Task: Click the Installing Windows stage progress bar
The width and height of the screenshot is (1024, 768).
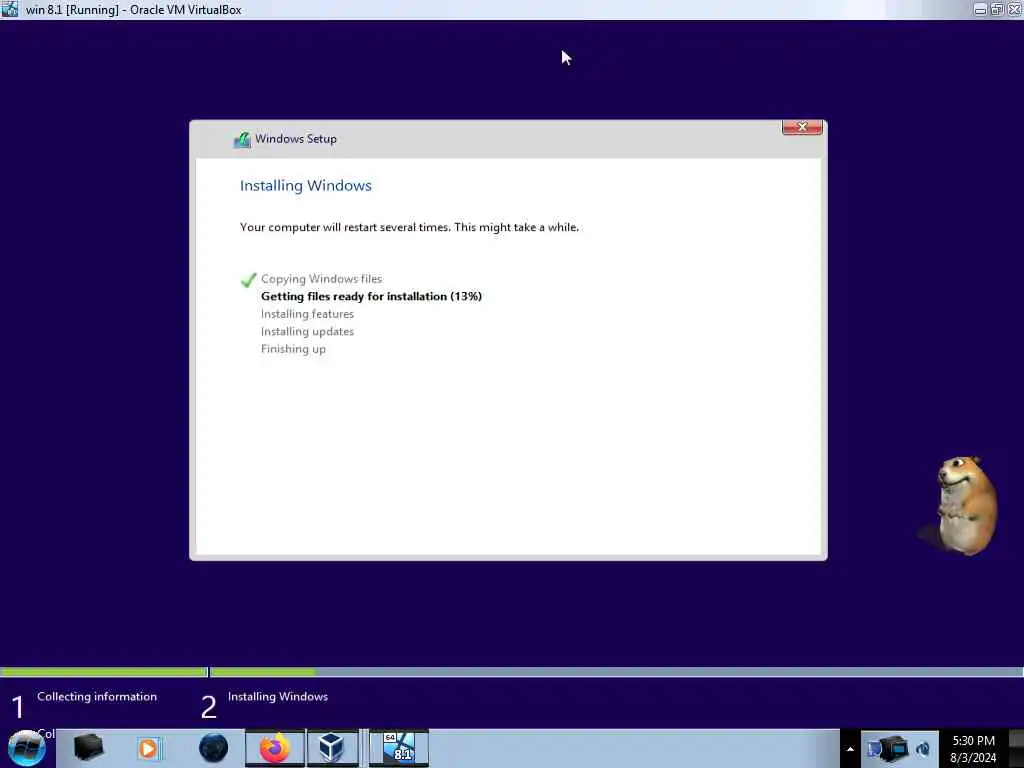Action: tap(616, 672)
